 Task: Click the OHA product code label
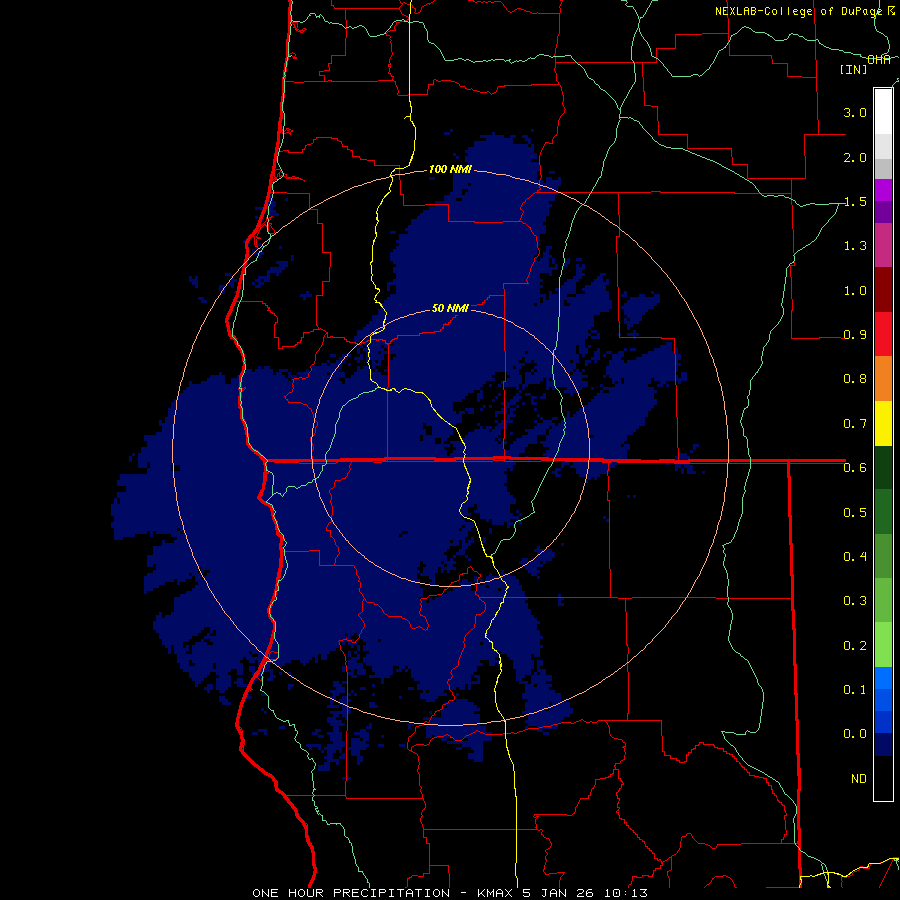point(879,60)
